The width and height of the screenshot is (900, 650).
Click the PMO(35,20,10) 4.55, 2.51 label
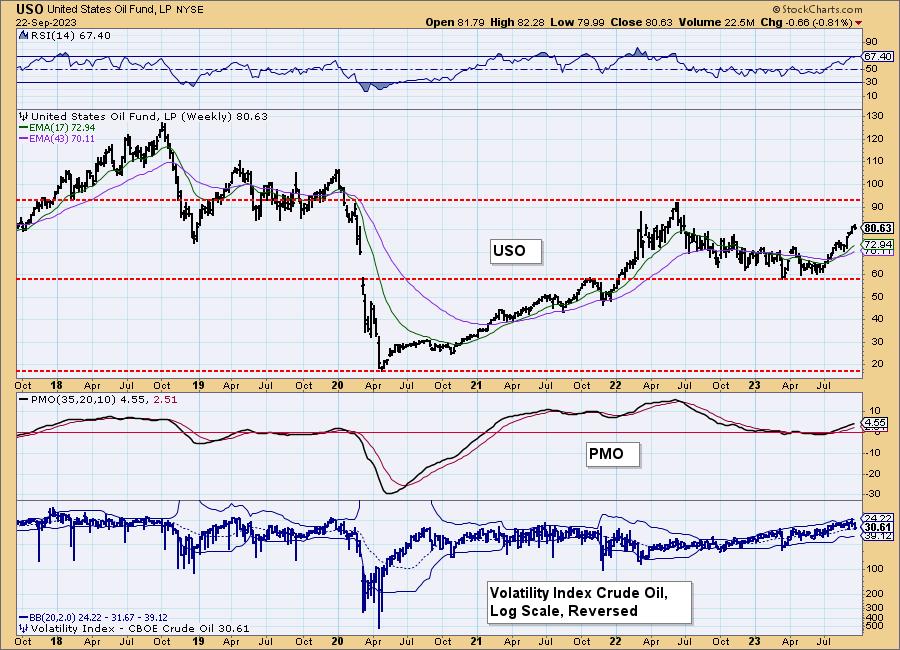(x=103, y=400)
